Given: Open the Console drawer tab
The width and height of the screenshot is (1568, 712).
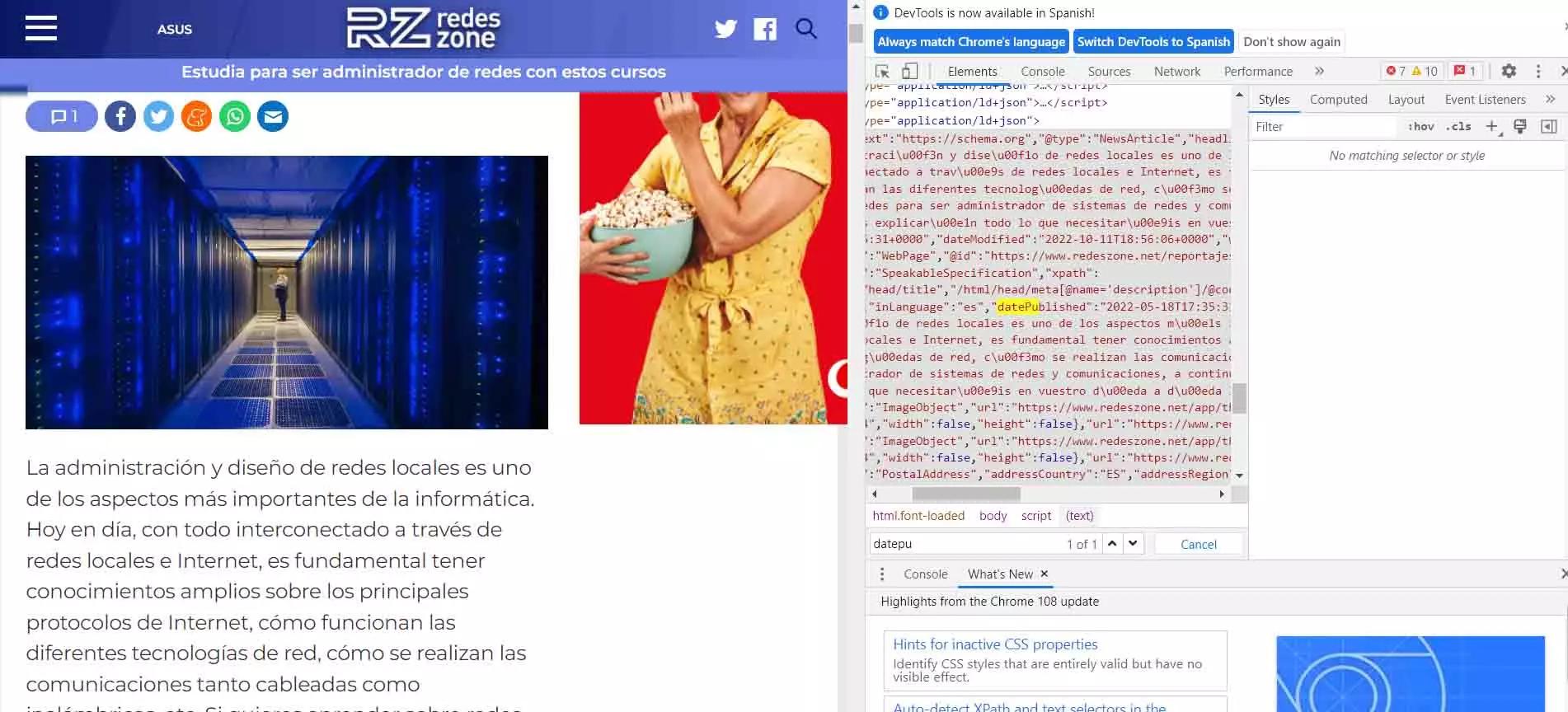Looking at the screenshot, I should pyautogui.click(x=925, y=574).
